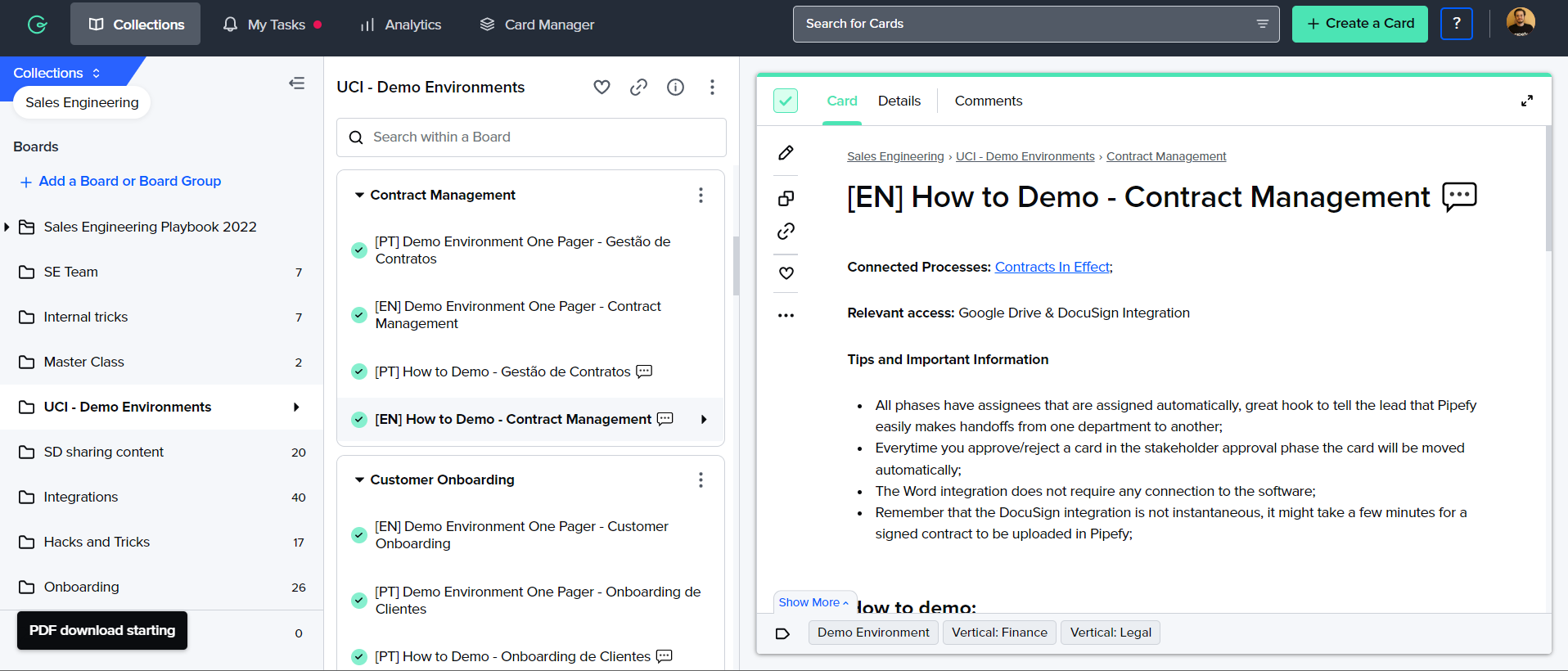Click the Search for Cards field
The image size is (1568, 671).
(x=1036, y=24)
